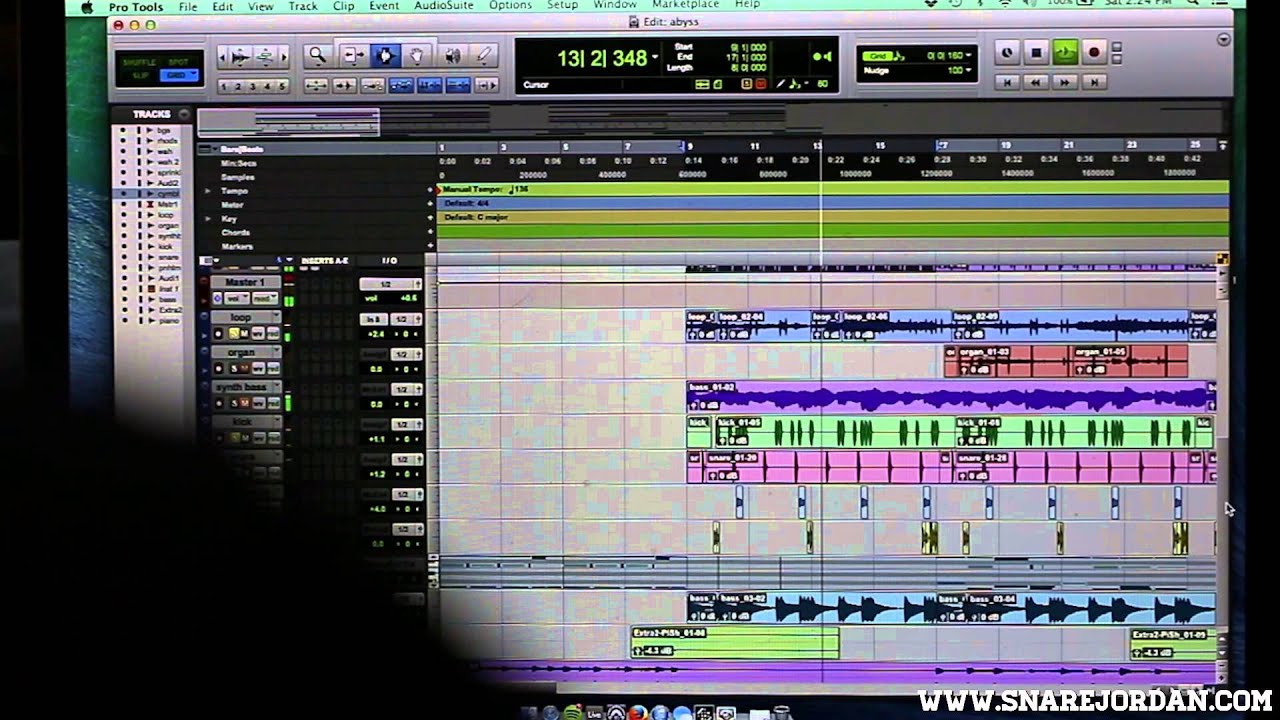The image size is (1280, 720).
Task: Stop playback with the Stop button
Action: point(1036,52)
